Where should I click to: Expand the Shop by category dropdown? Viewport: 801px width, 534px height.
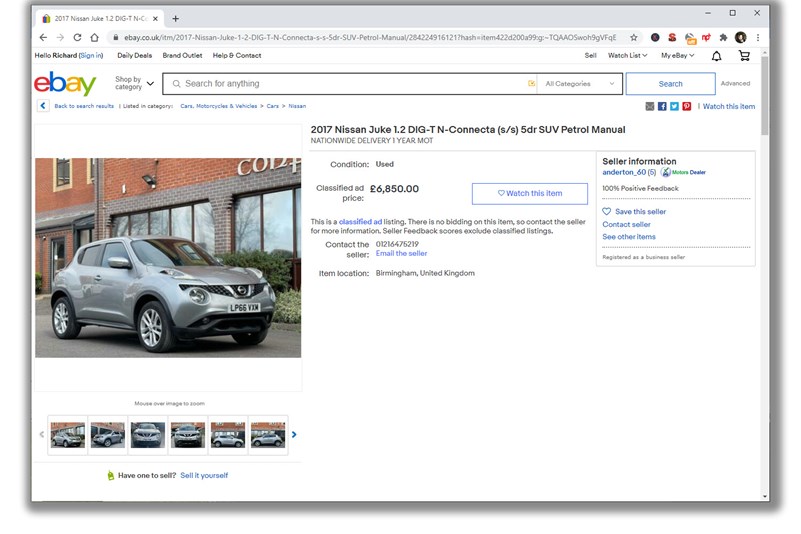tap(134, 83)
